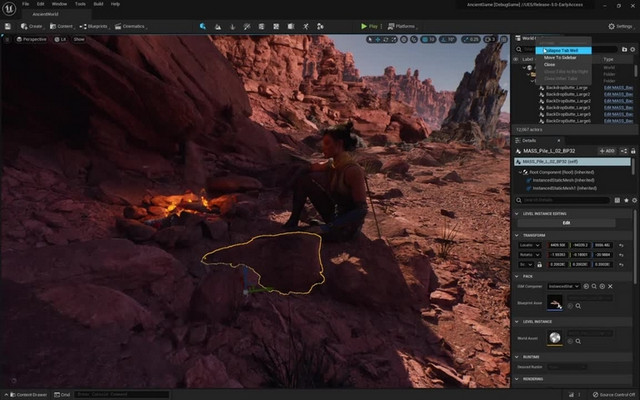Open the Landscape mode tool

click(x=218, y=26)
